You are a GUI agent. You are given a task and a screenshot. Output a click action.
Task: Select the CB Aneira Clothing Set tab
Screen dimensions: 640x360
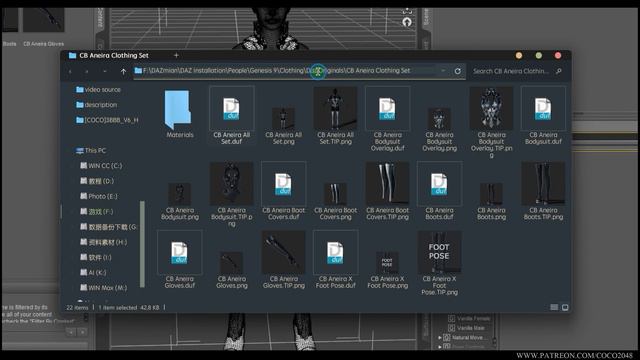pyautogui.click(x=113, y=55)
